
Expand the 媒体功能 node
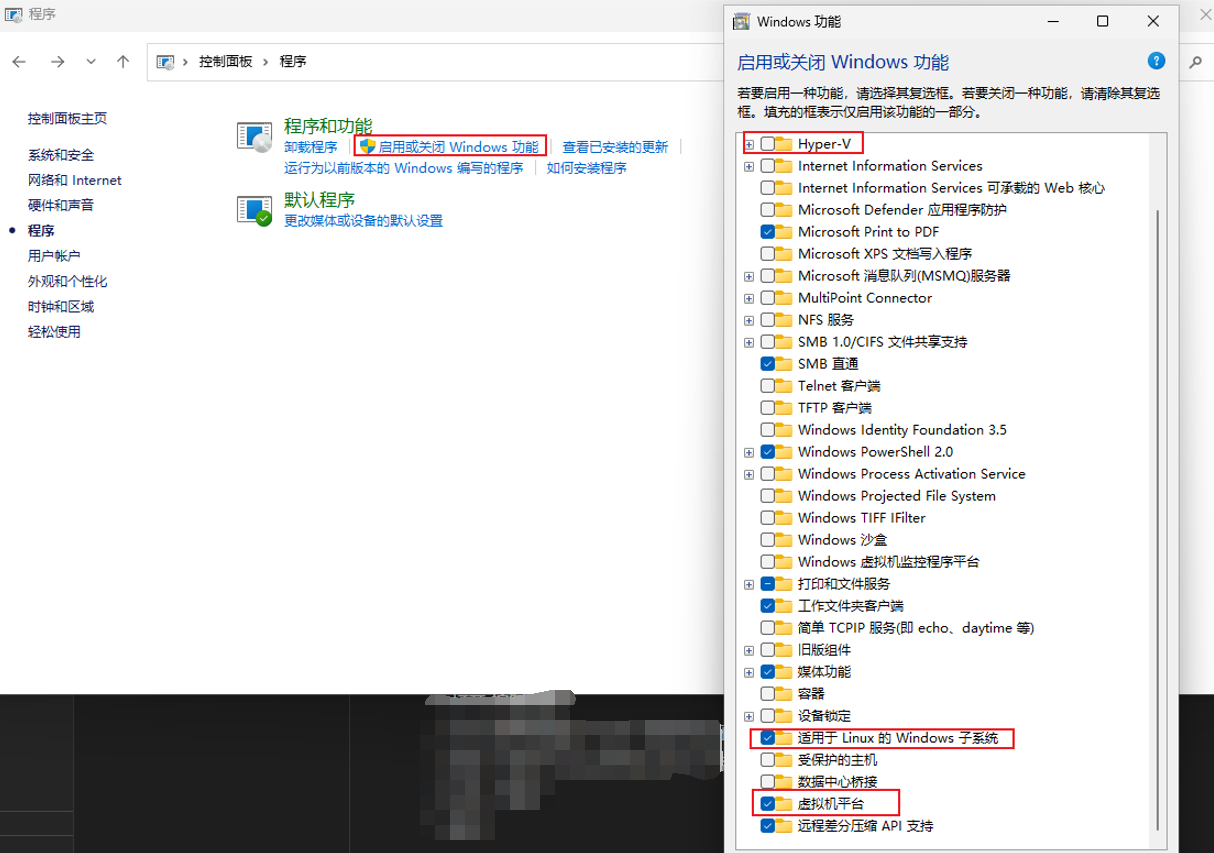749,672
